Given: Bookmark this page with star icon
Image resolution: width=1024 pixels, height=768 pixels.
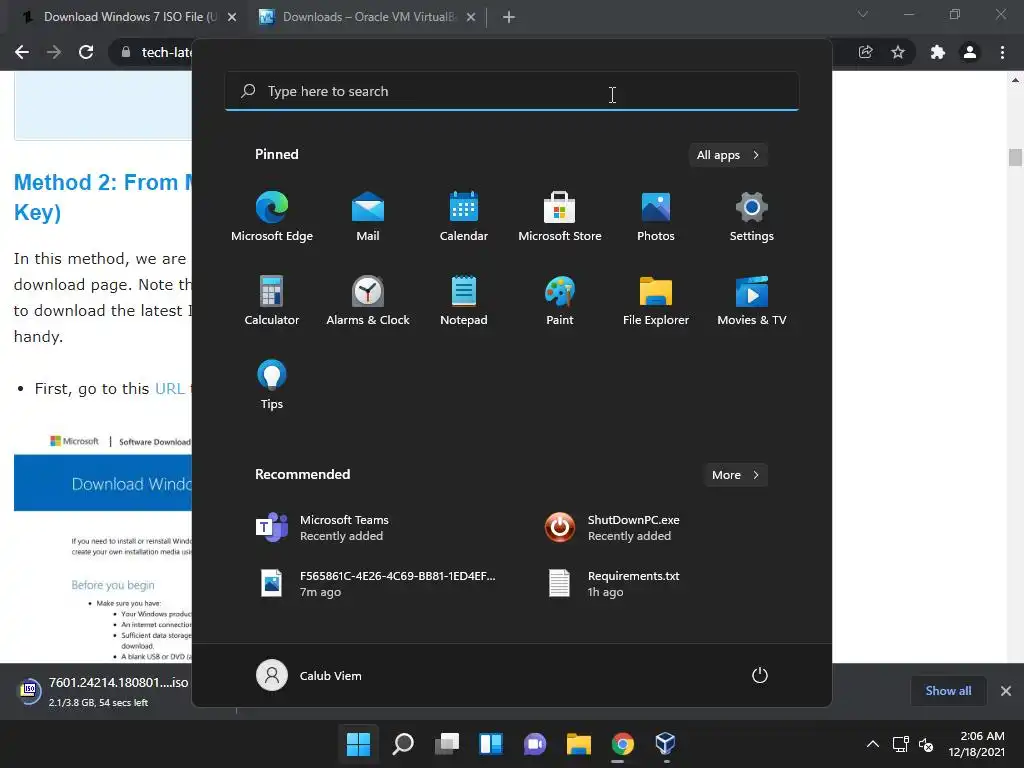Looking at the screenshot, I should click(898, 52).
